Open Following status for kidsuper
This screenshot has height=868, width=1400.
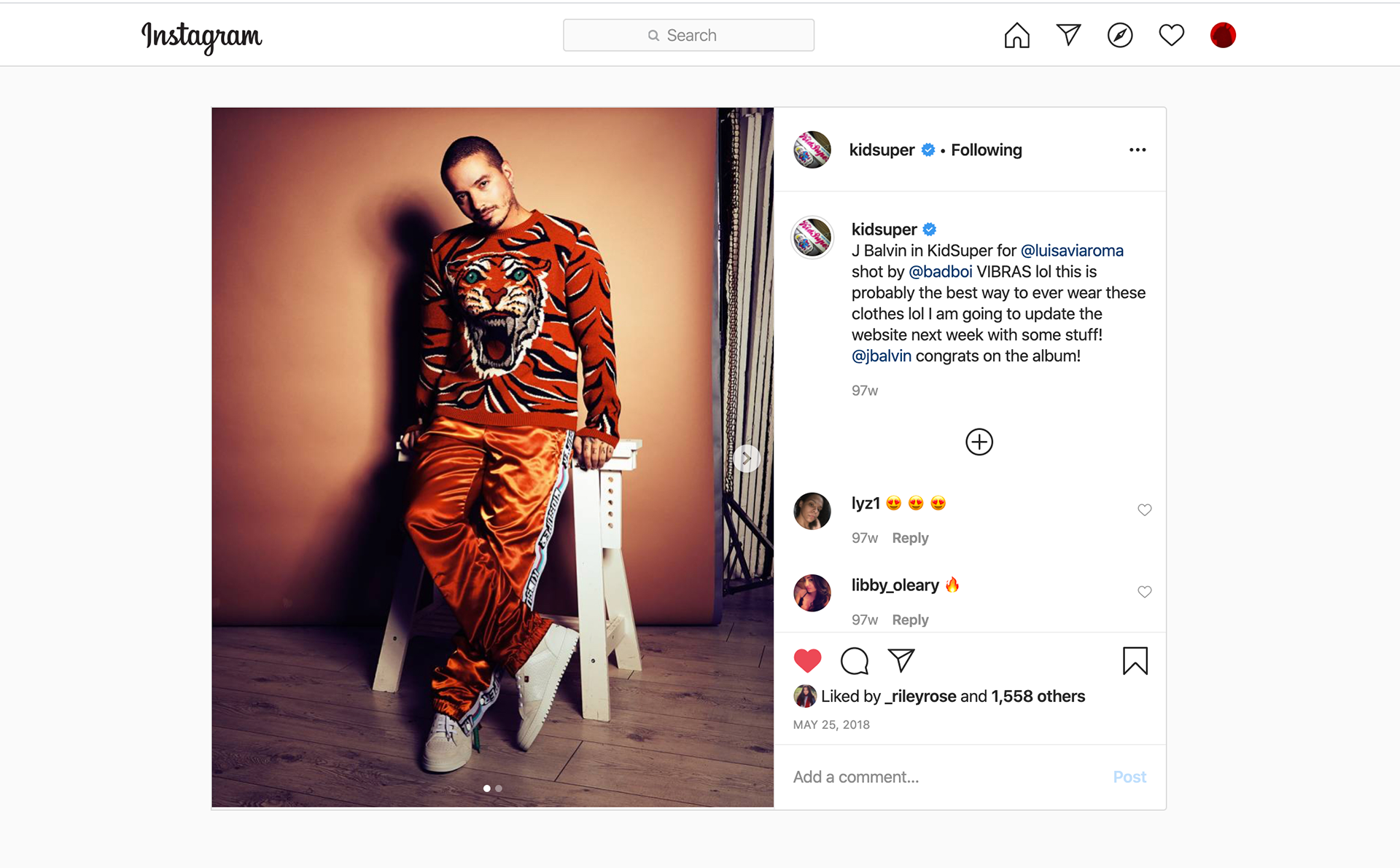tap(987, 150)
